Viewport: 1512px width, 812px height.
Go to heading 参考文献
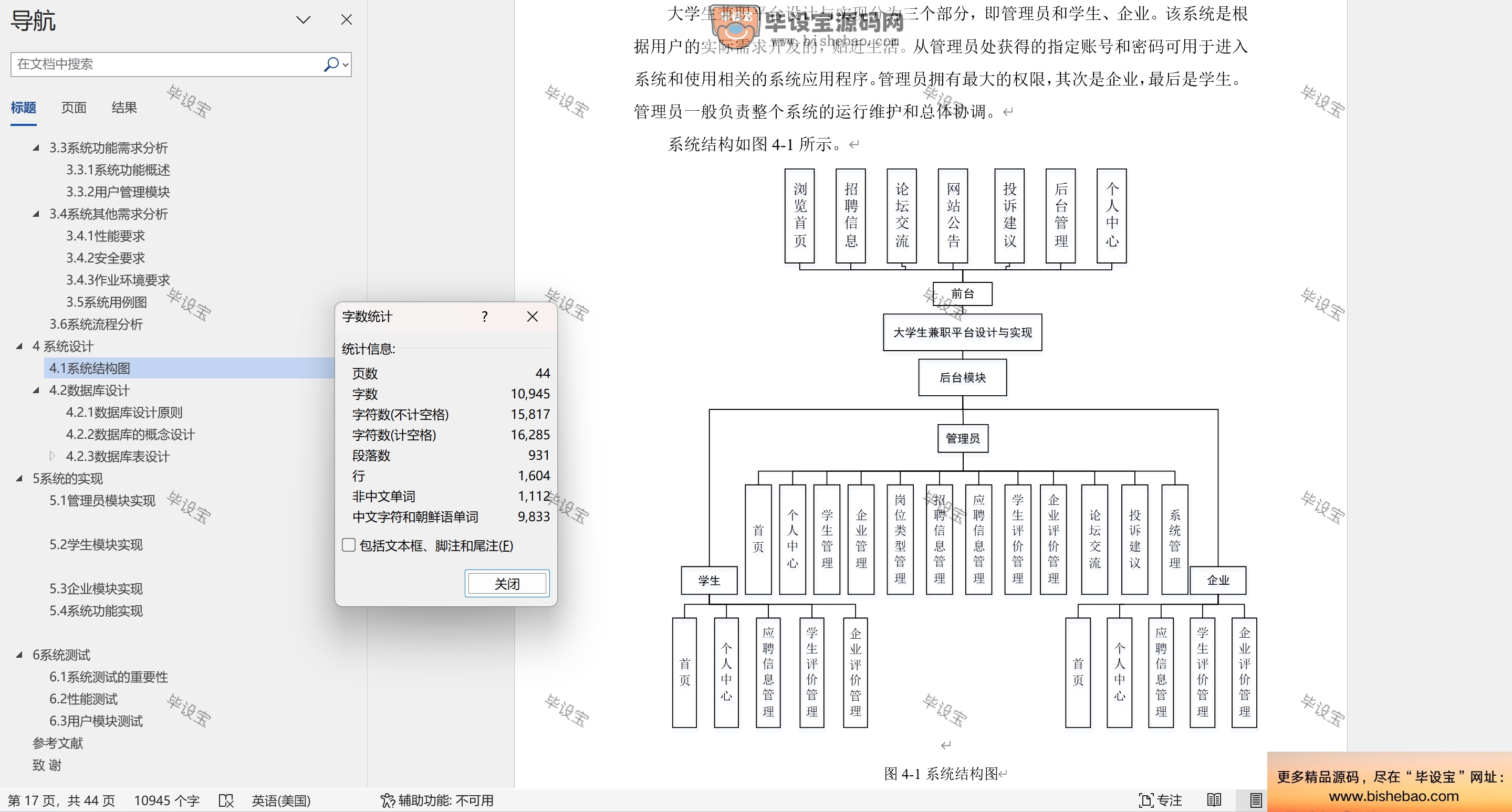click(58, 743)
